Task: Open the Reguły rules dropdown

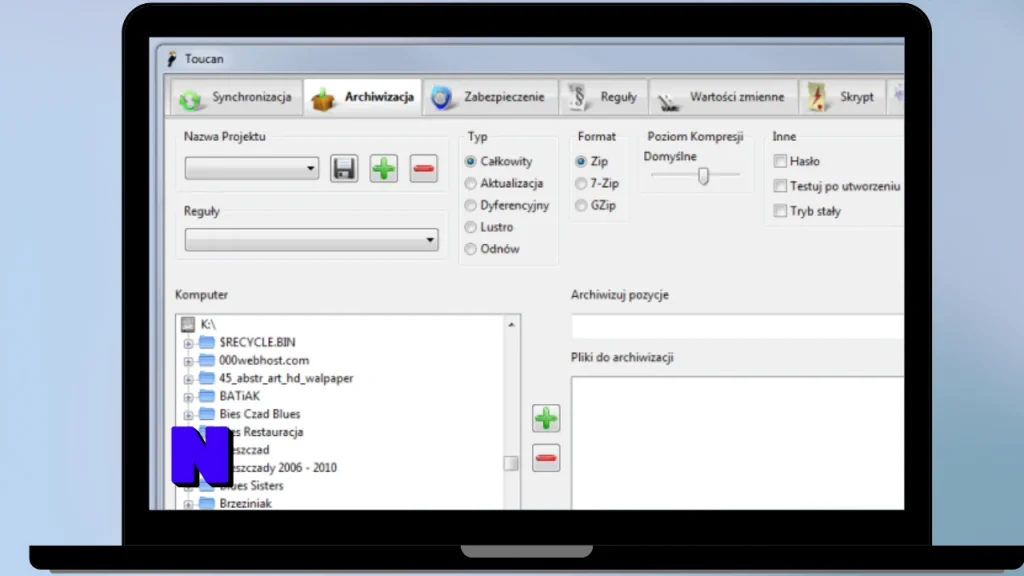Action: coord(312,240)
